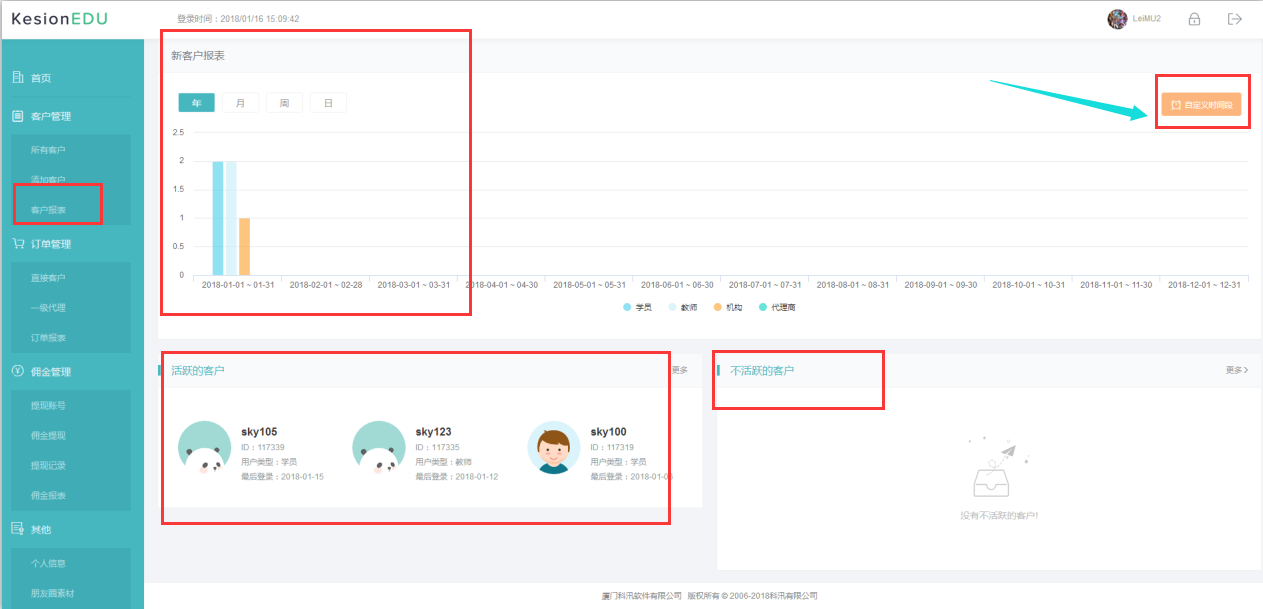
Task: Click ID：117339 text
Action: tap(263, 447)
